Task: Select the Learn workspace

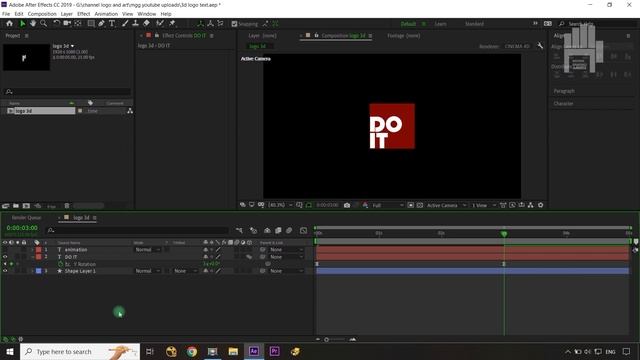Action: 440,24
